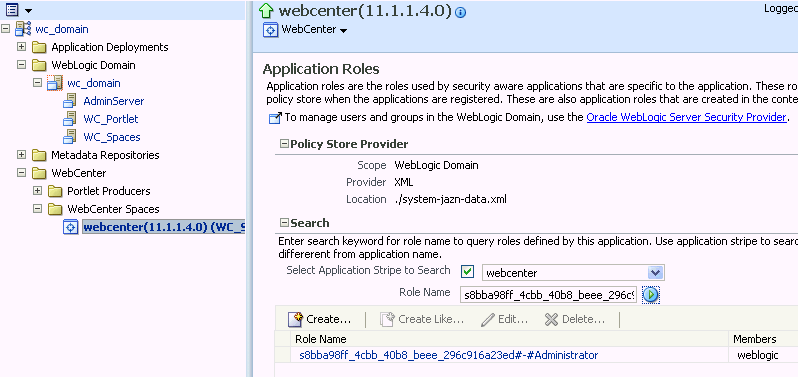Image resolution: width=798 pixels, height=377 pixels.
Task: Collapse the Search section
Action: tap(284, 223)
